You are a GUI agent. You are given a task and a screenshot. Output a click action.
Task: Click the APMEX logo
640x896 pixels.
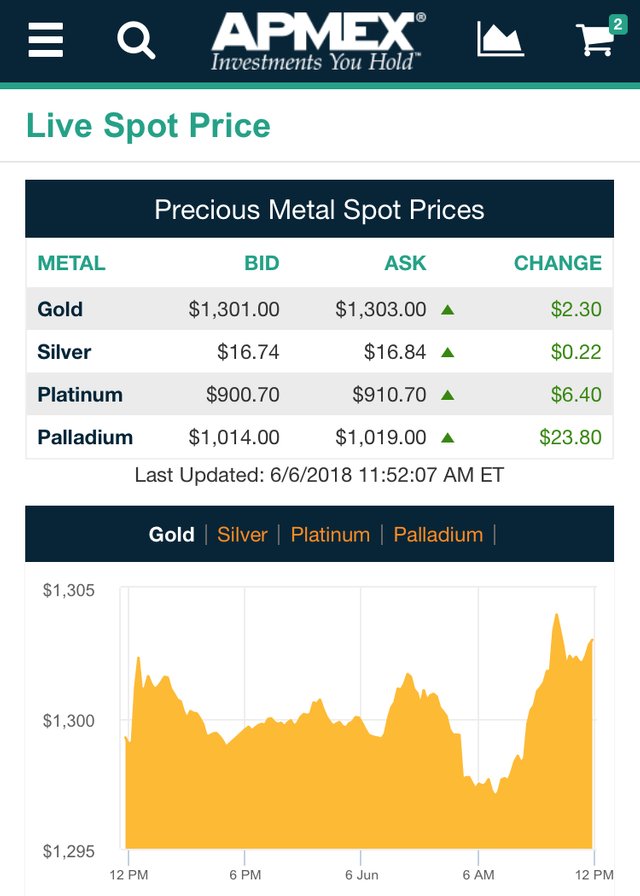[317, 41]
